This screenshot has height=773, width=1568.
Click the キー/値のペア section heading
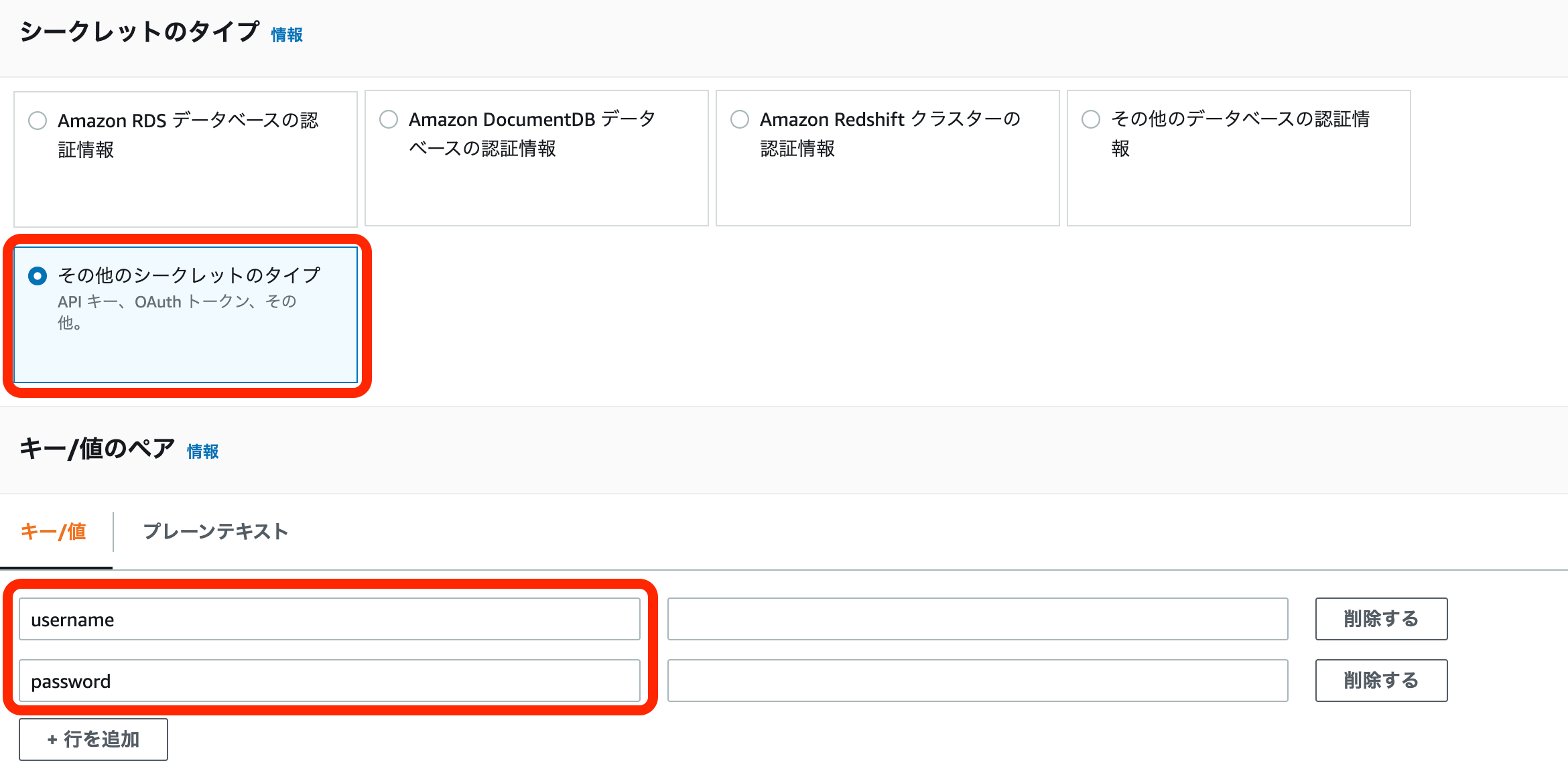pyautogui.click(x=97, y=449)
